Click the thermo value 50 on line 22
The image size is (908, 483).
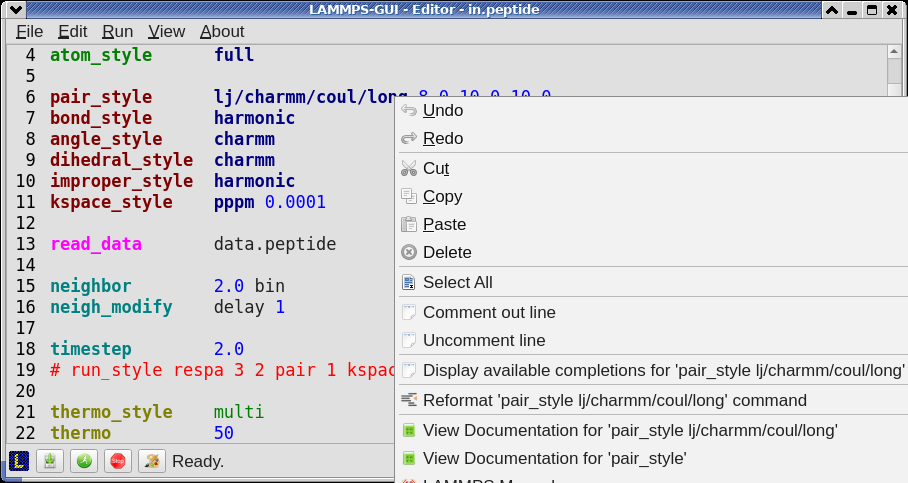tap(224, 433)
